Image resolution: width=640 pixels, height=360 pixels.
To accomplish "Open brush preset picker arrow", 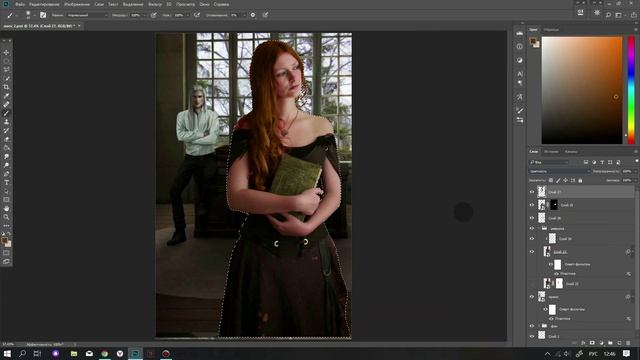I will [34, 15].
